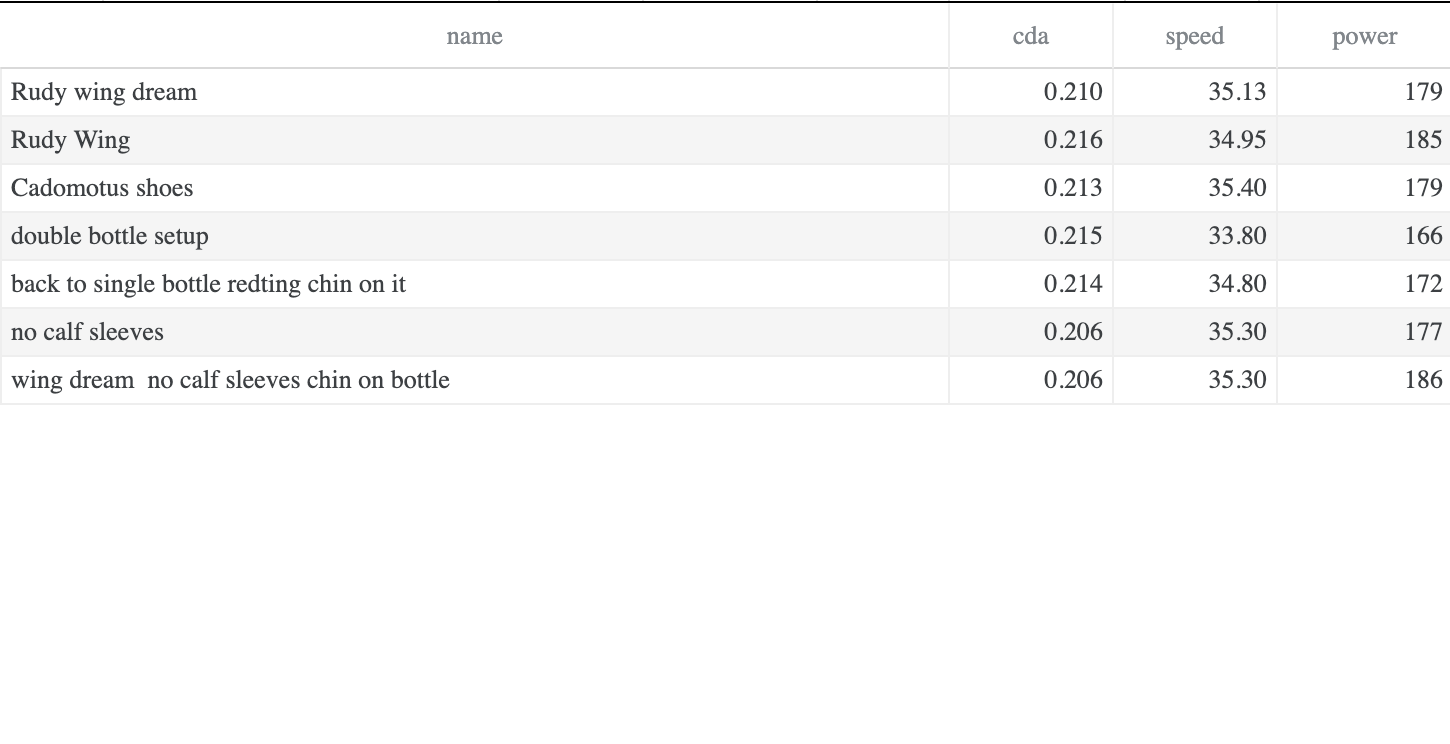Screen dimensions: 1450x744
Task: Click the speed column header
Action: coord(1194,37)
